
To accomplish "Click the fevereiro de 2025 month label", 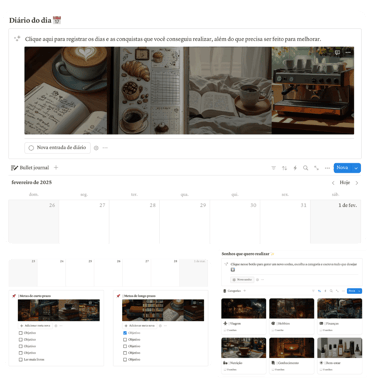I will (x=32, y=182).
